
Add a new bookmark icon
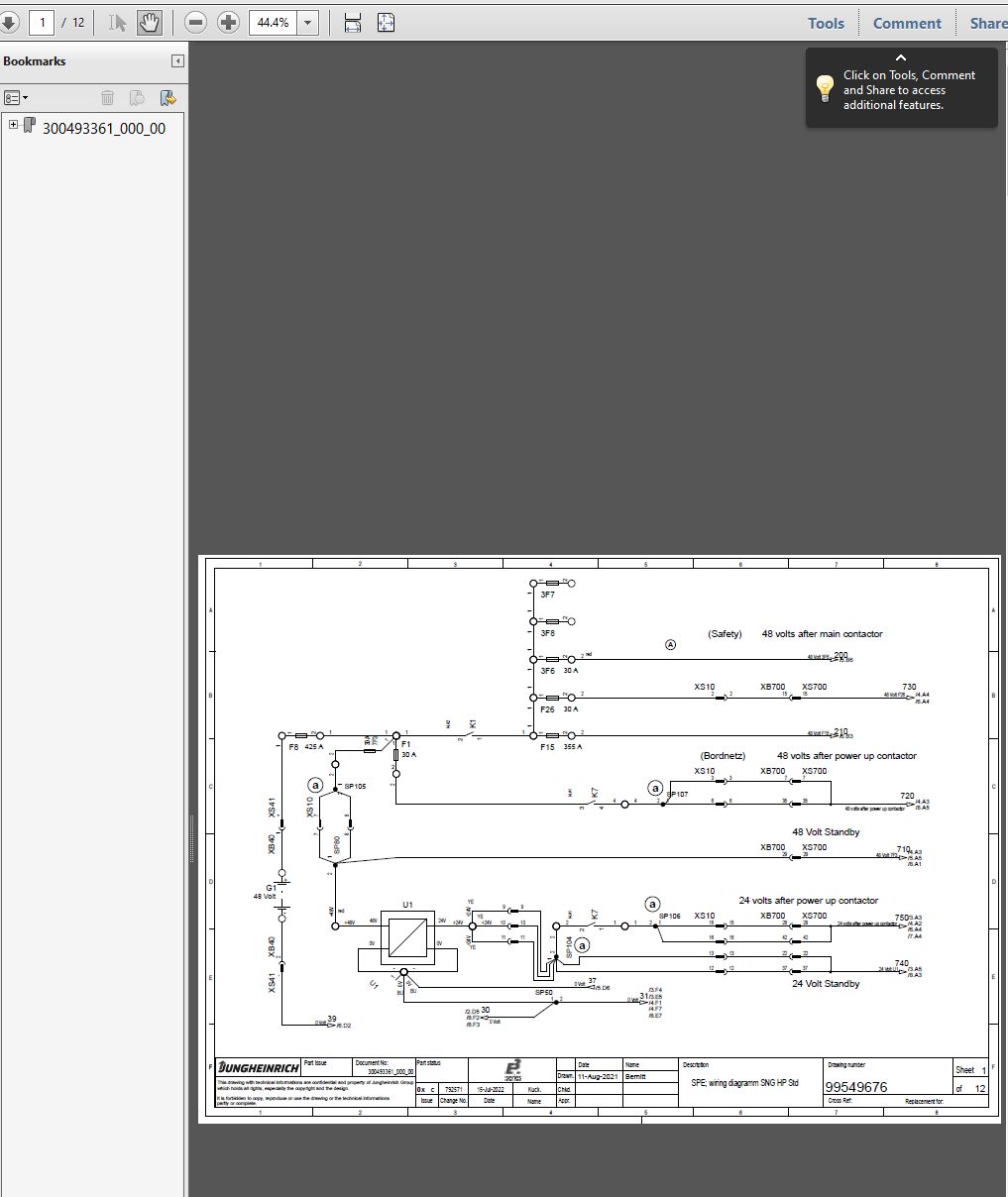coord(138,97)
